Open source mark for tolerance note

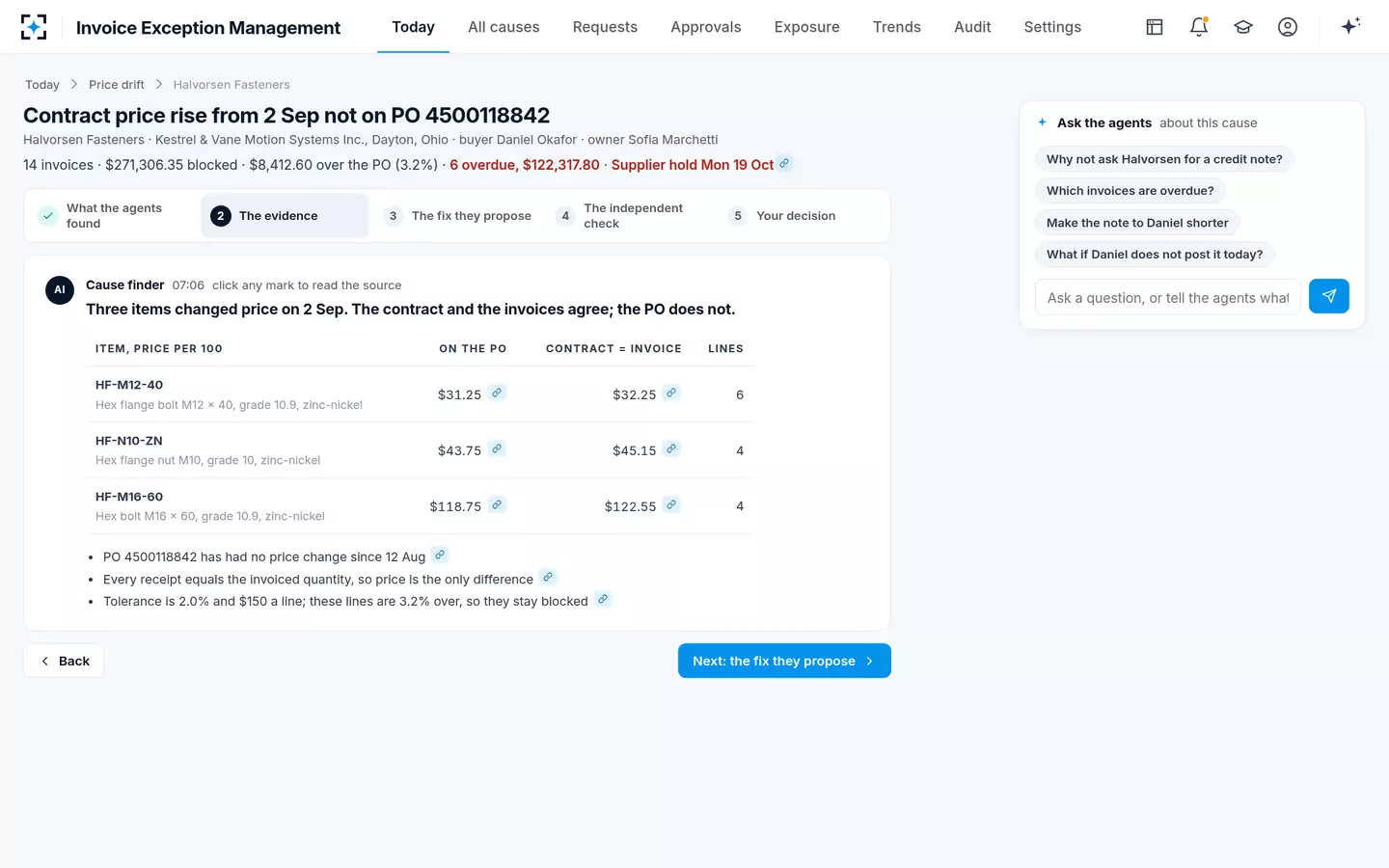[603, 599]
